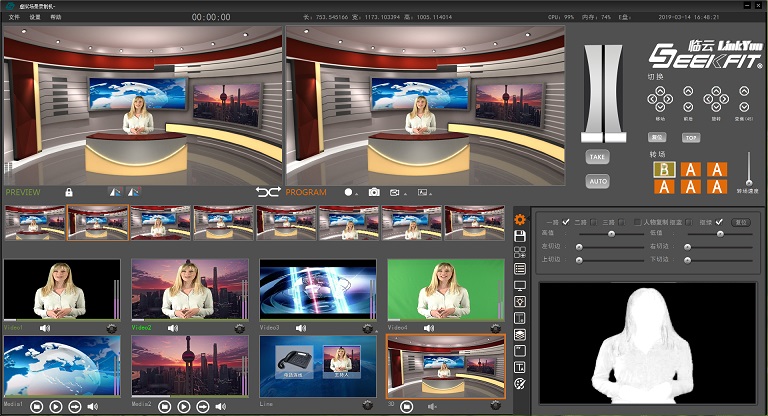Expand the record button dropdown arrow
Screen dimensions: 768x416
pos(356,192)
